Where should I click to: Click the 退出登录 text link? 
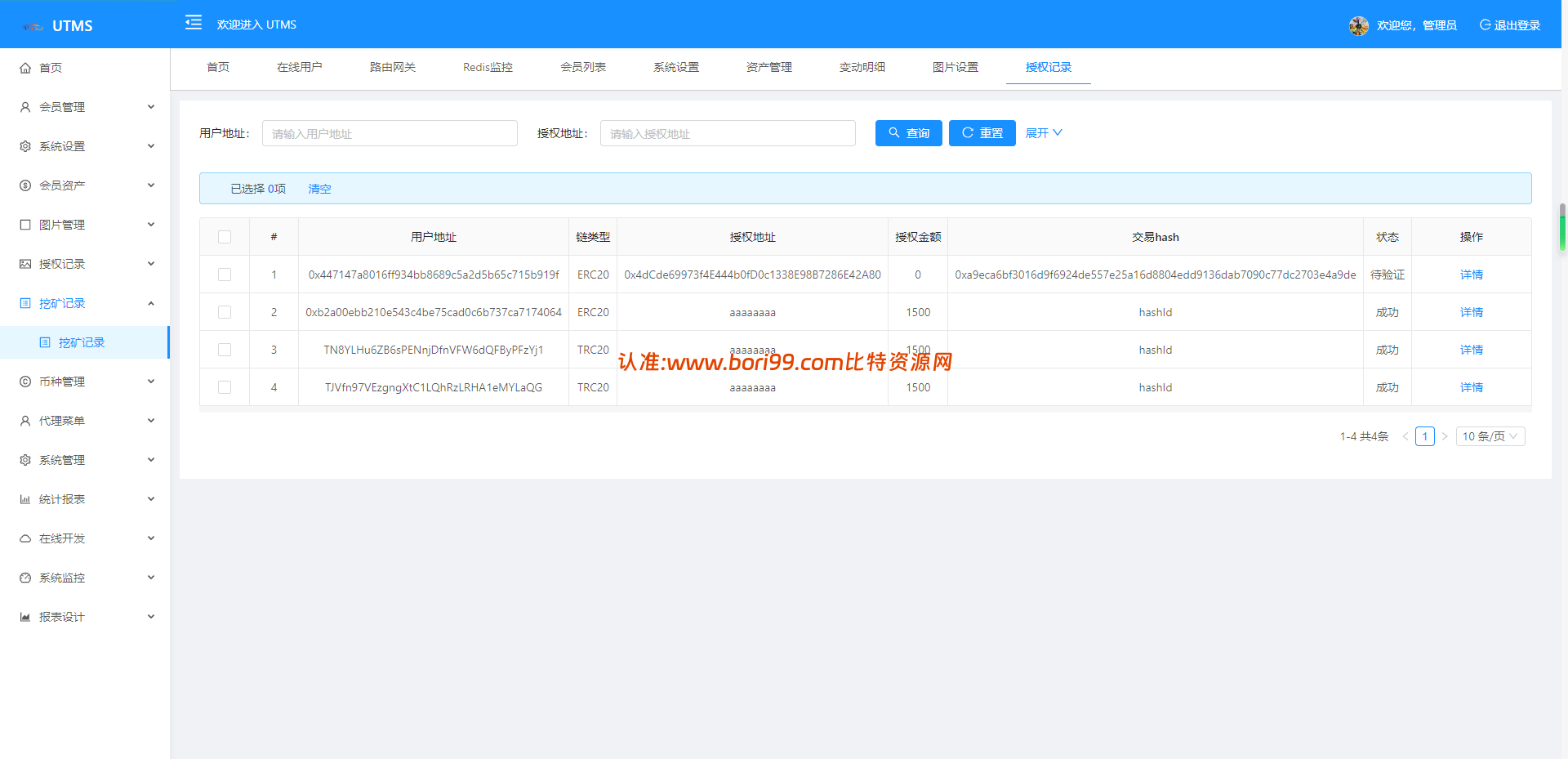click(1517, 25)
